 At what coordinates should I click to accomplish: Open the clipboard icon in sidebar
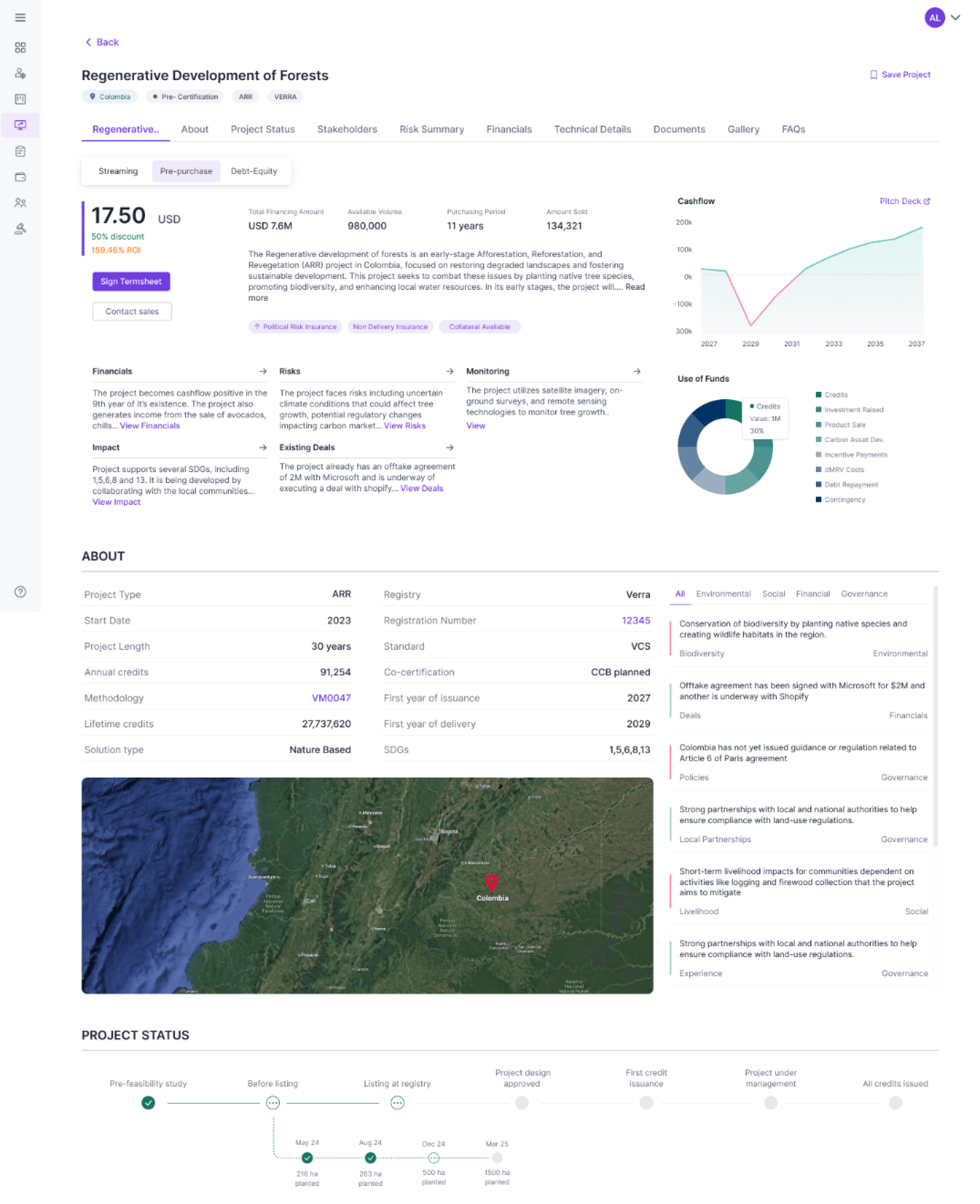pyautogui.click(x=20, y=151)
